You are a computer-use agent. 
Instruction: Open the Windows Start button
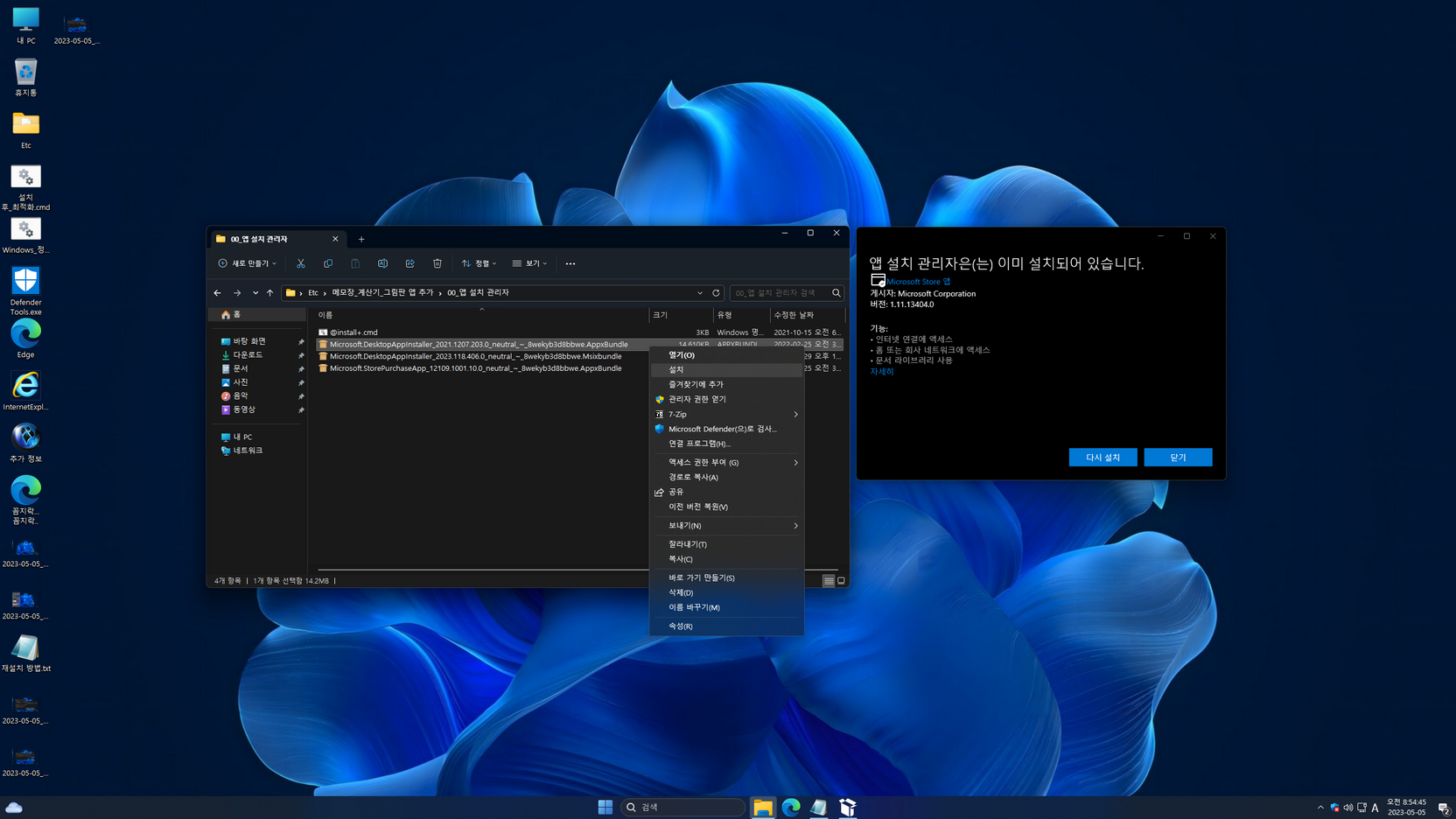click(605, 807)
